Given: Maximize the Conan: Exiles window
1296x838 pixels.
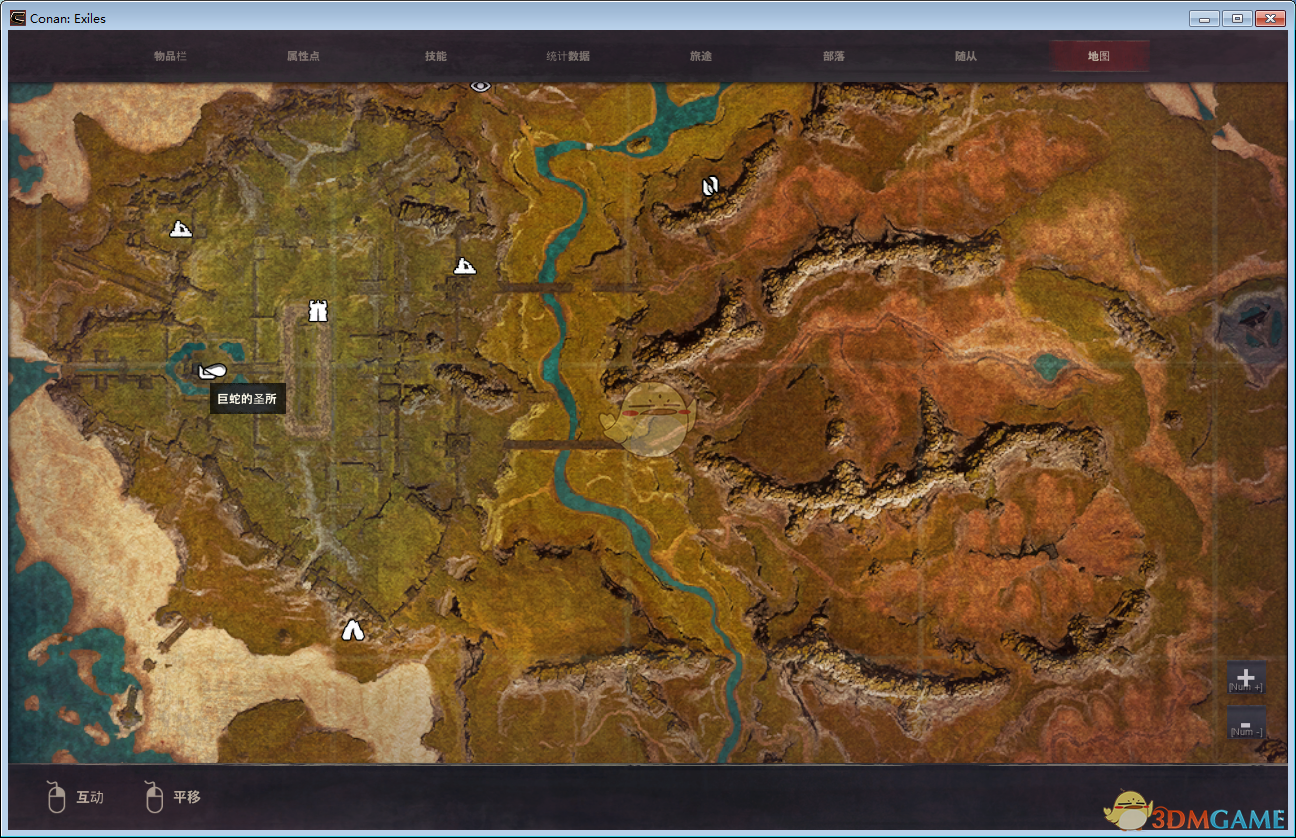Looking at the screenshot, I should [1237, 18].
